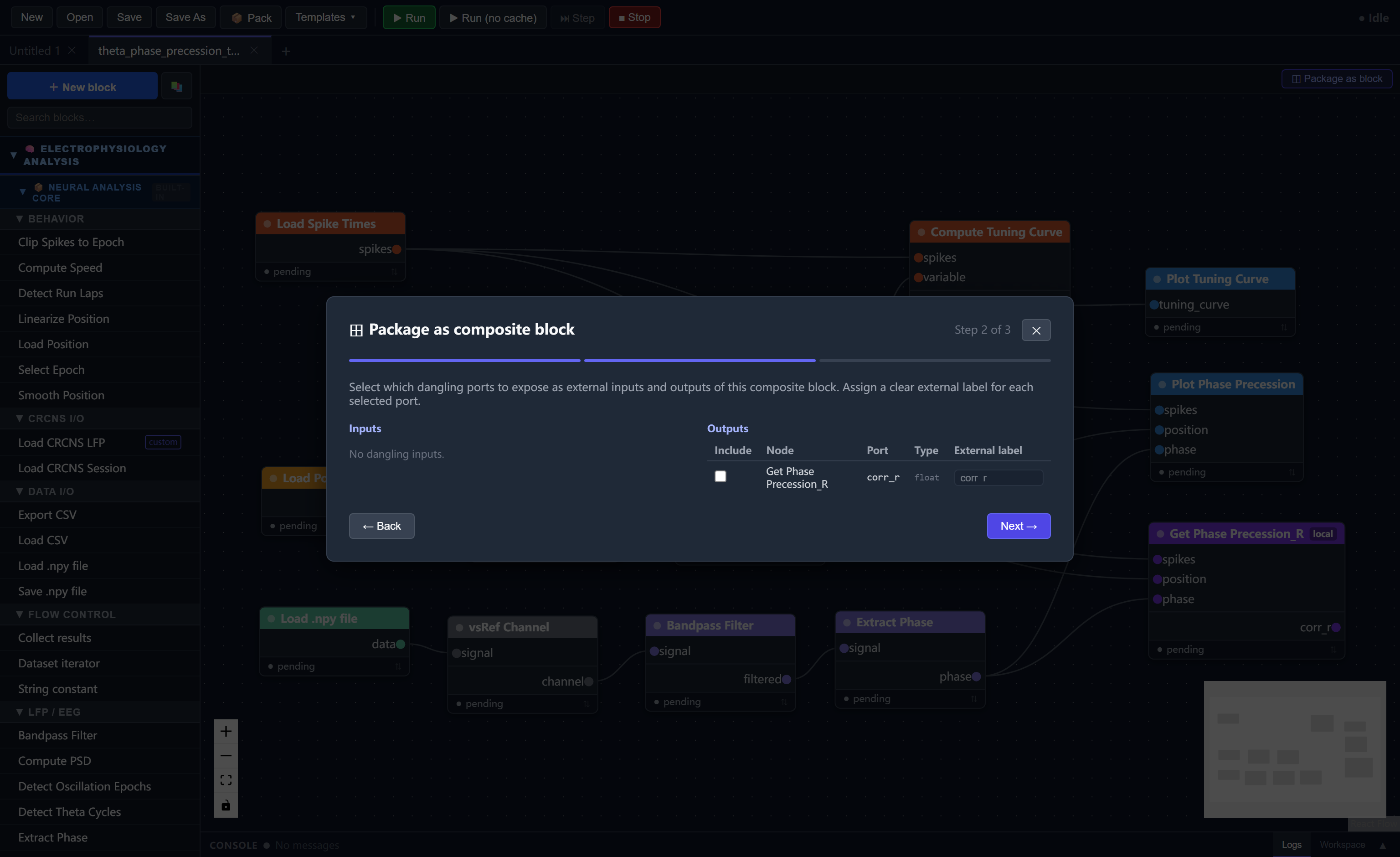Click the corr_r output port on Get Phase Precession_R

pyautogui.click(x=1336, y=627)
